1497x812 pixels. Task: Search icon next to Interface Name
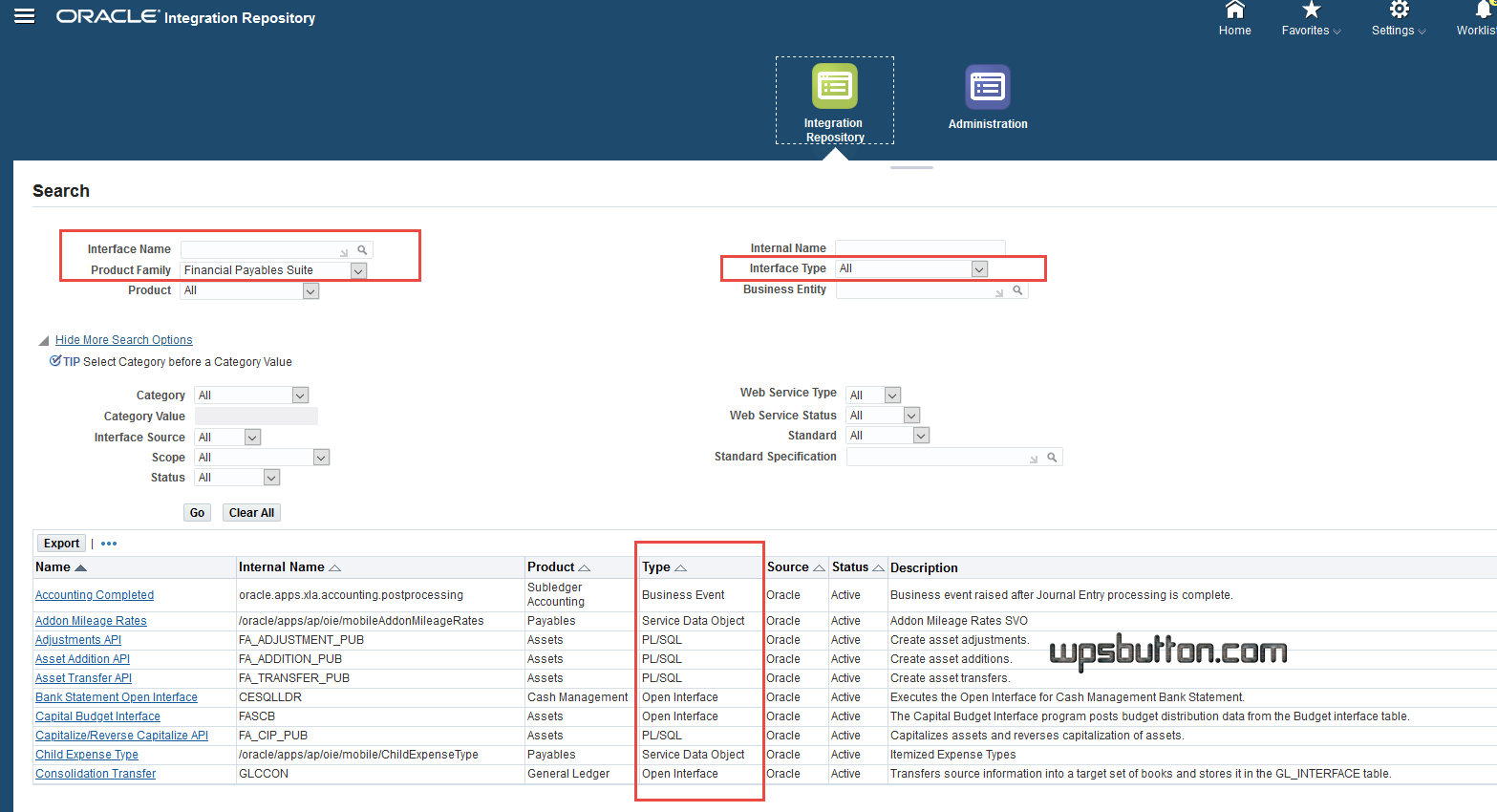(362, 250)
